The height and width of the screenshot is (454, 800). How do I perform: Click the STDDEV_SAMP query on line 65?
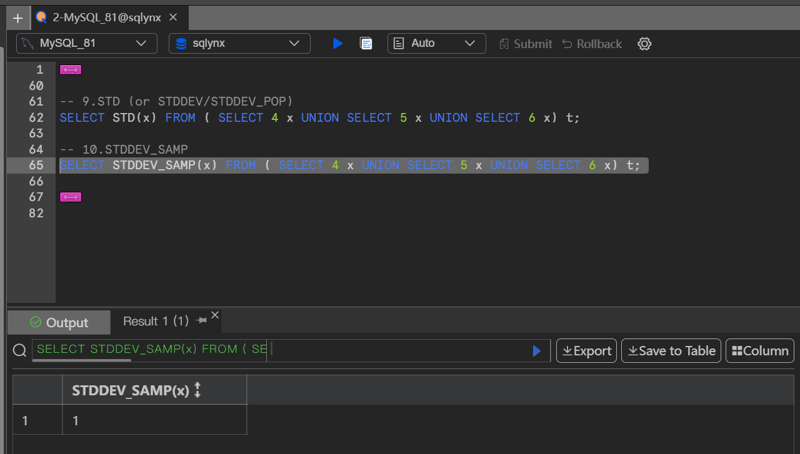(x=349, y=165)
